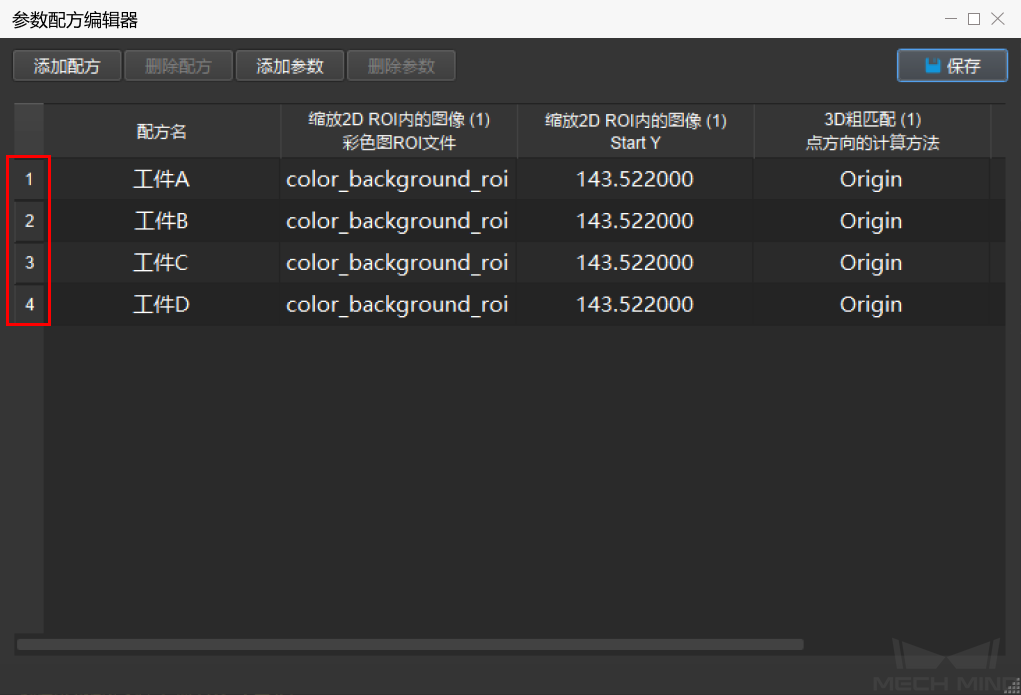Close the 参数配方编辑器 window

point(998,19)
